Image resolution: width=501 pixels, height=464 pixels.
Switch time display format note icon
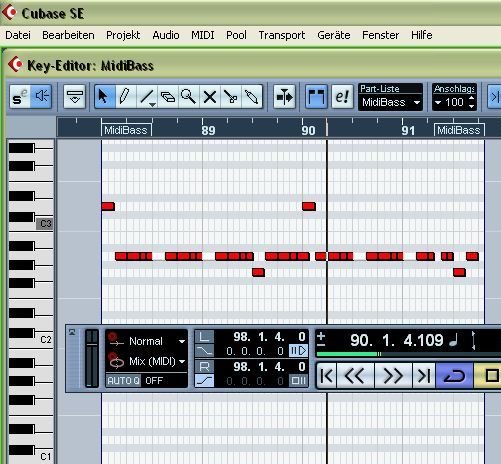tap(454, 341)
